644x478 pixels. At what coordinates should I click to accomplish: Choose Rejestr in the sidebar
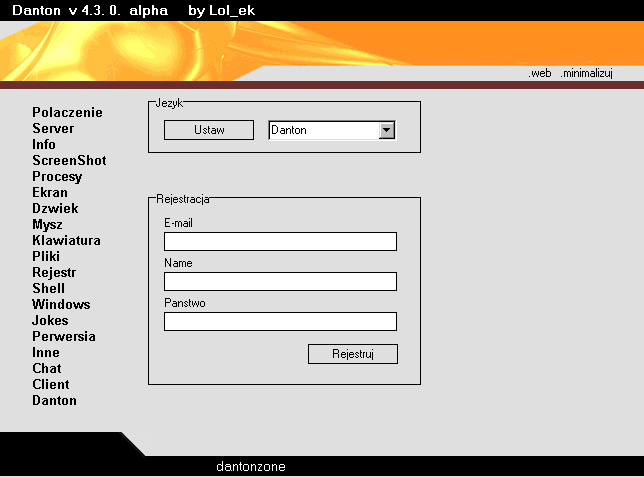[54, 273]
